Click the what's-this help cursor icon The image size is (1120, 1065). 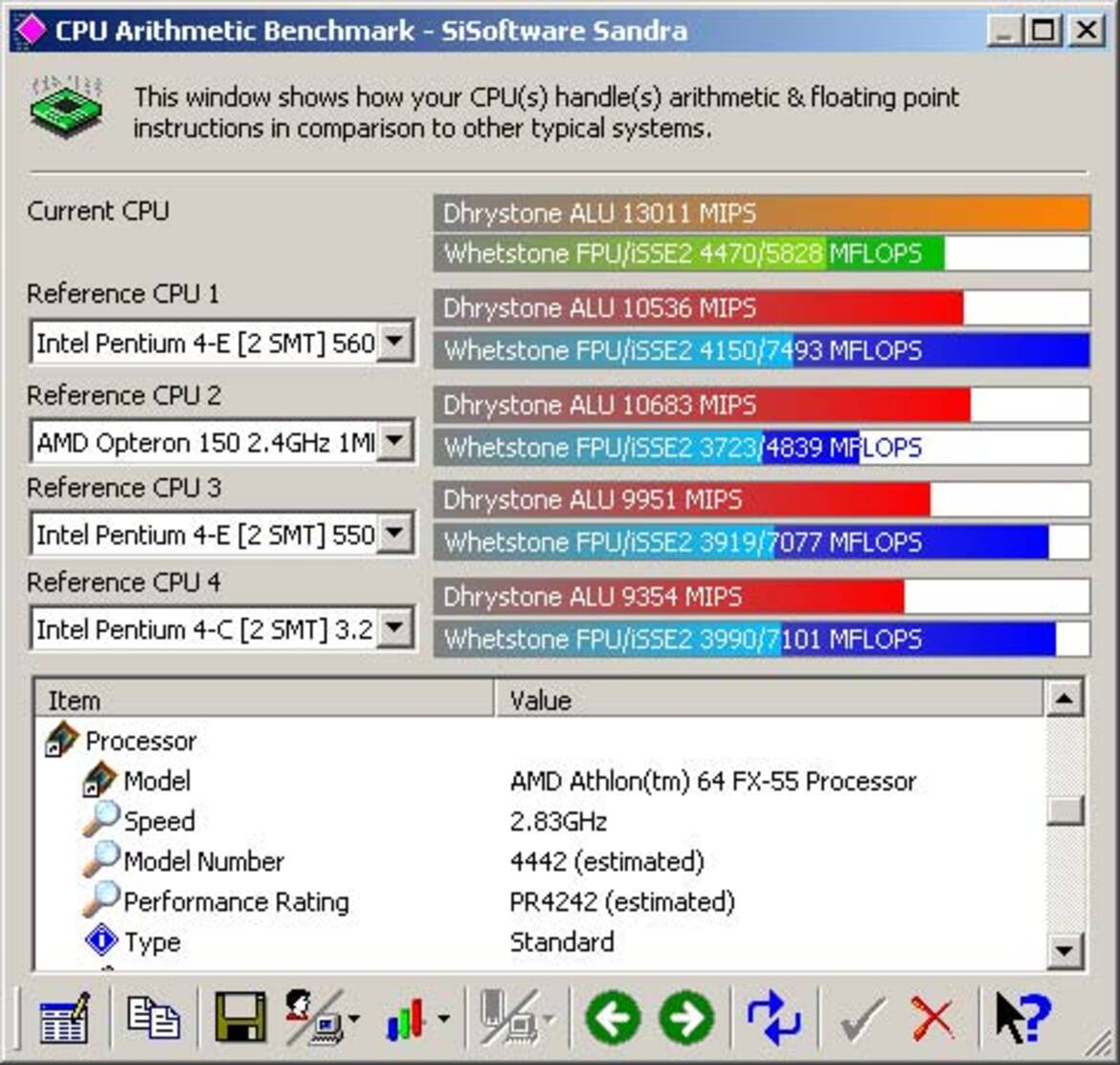[1023, 1018]
